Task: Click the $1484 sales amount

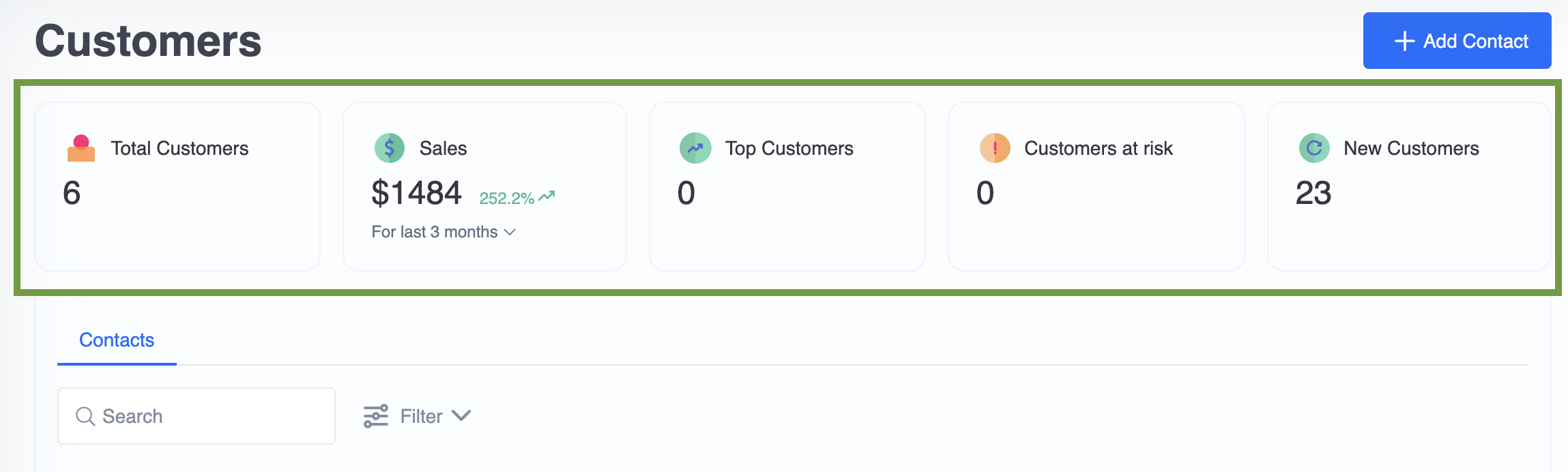Action: pos(416,192)
